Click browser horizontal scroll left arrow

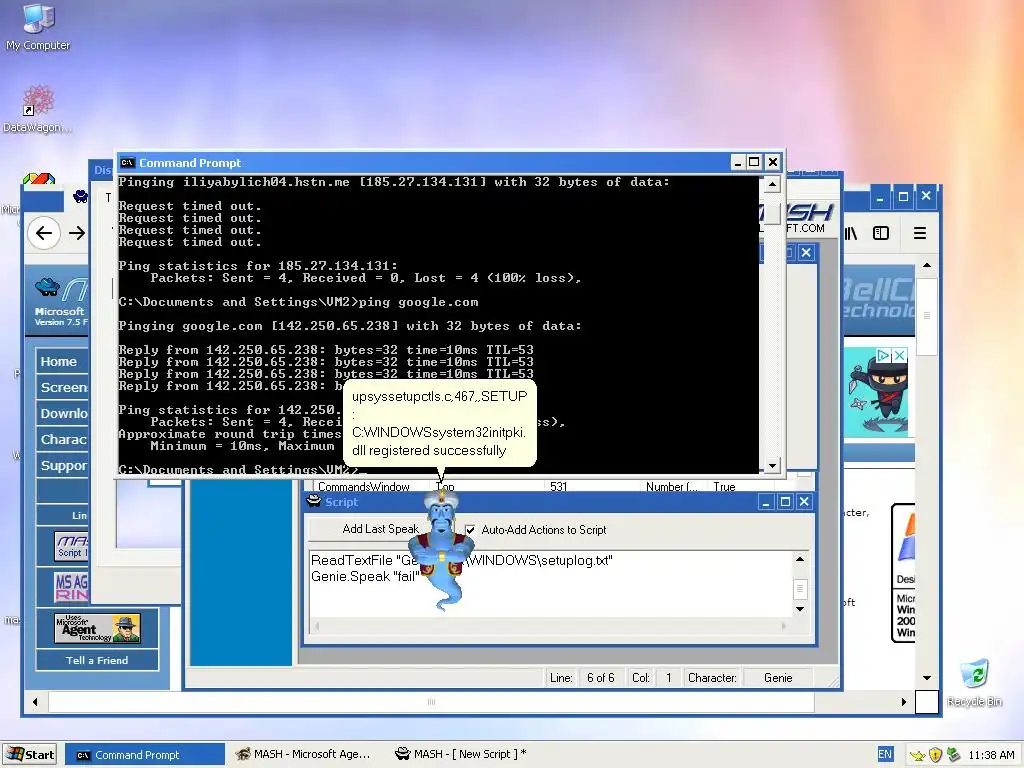point(35,702)
